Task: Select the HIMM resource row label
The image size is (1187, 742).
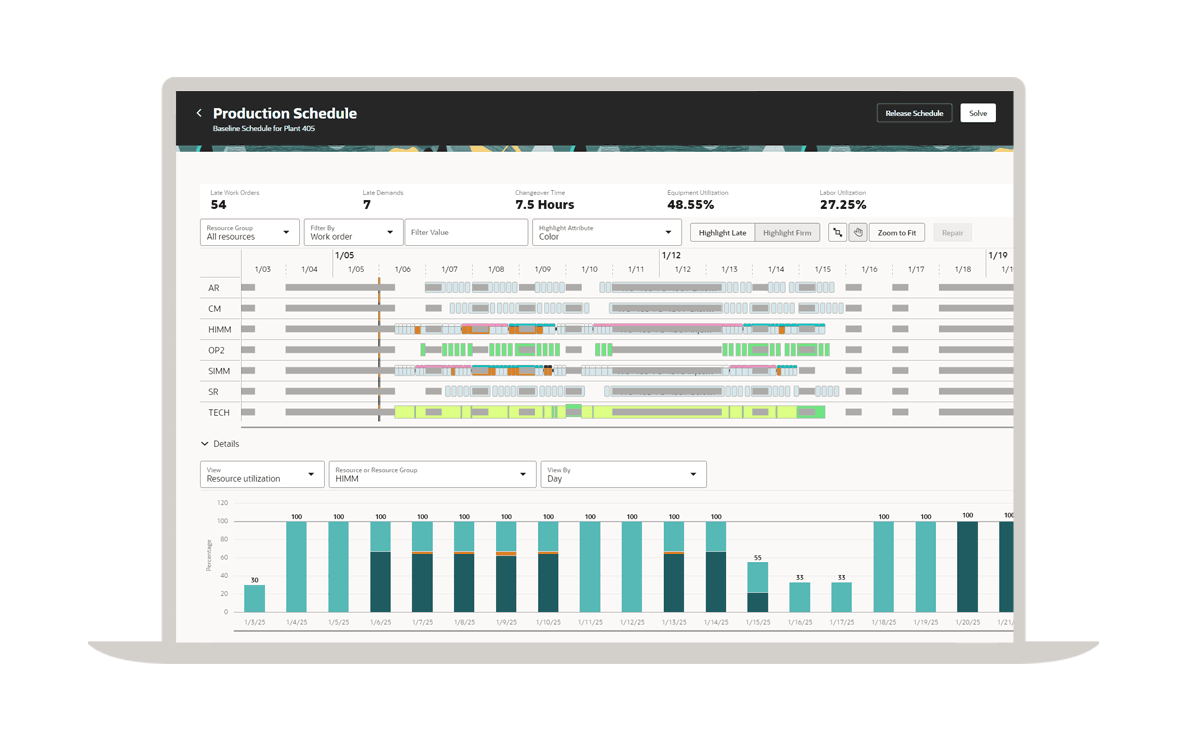Action: point(219,330)
